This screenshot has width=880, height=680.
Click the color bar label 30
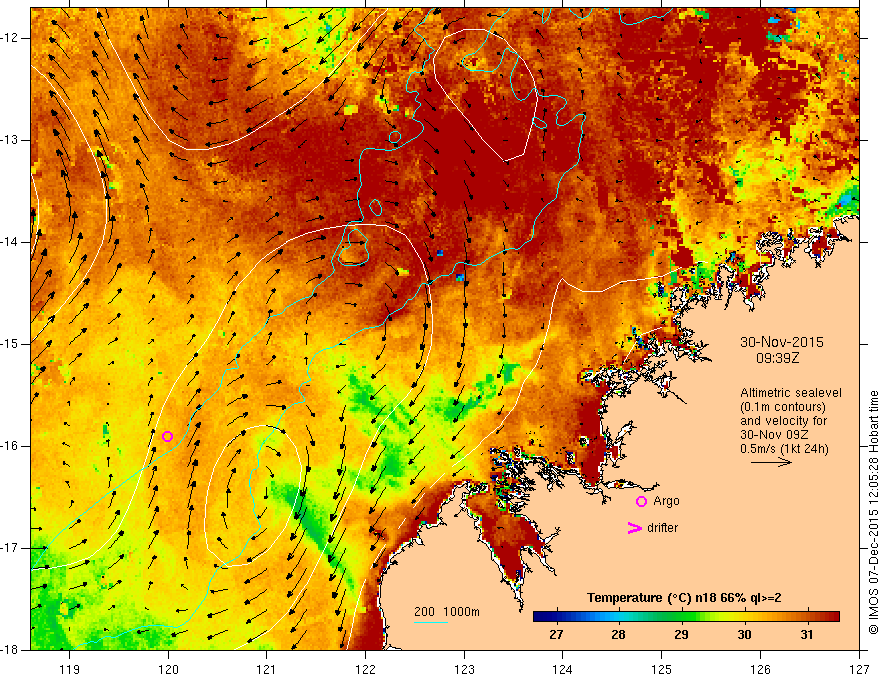click(744, 635)
